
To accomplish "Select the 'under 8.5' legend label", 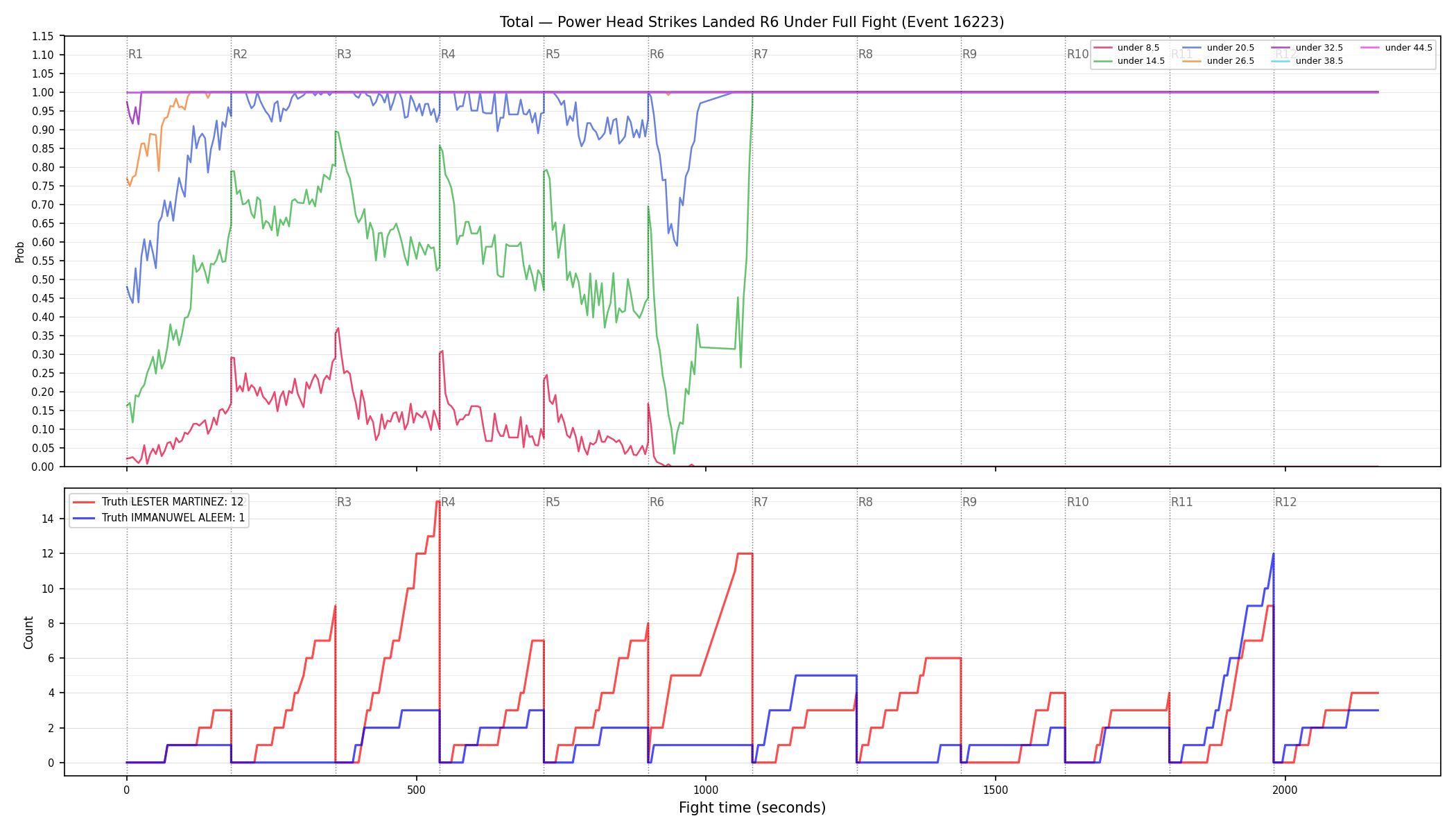I will coord(1138,48).
